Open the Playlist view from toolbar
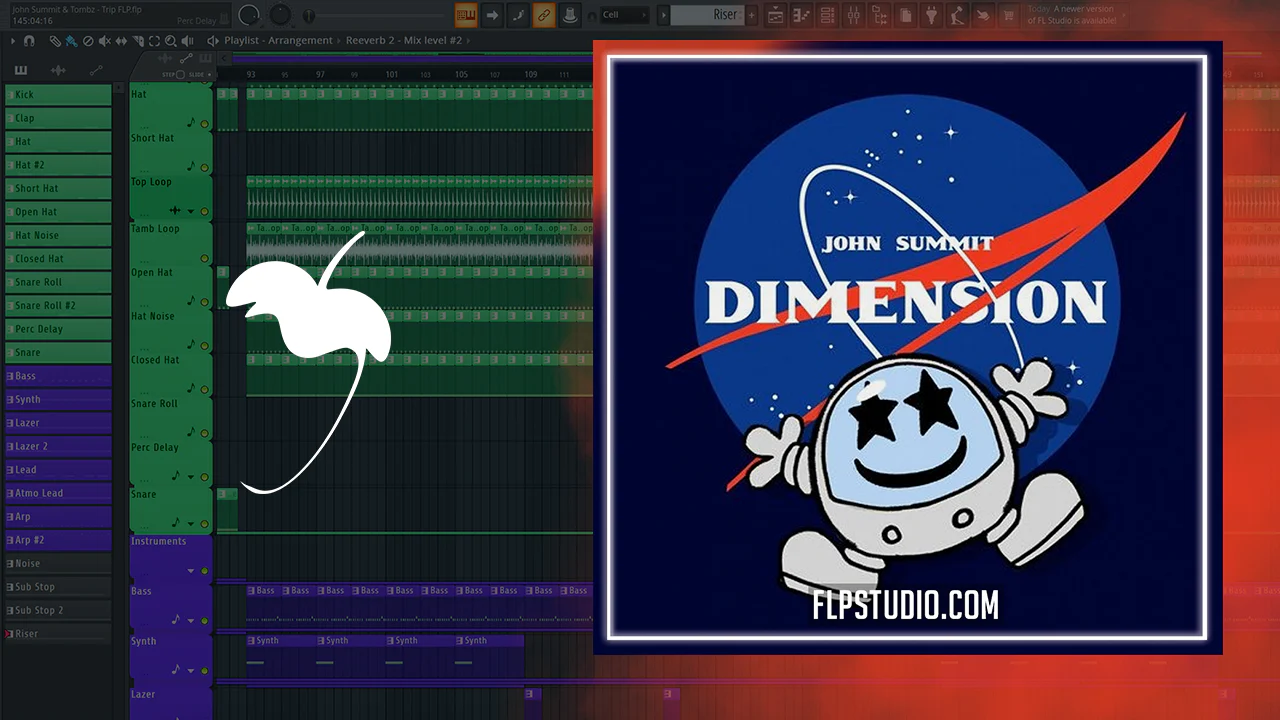 pyautogui.click(x=776, y=15)
